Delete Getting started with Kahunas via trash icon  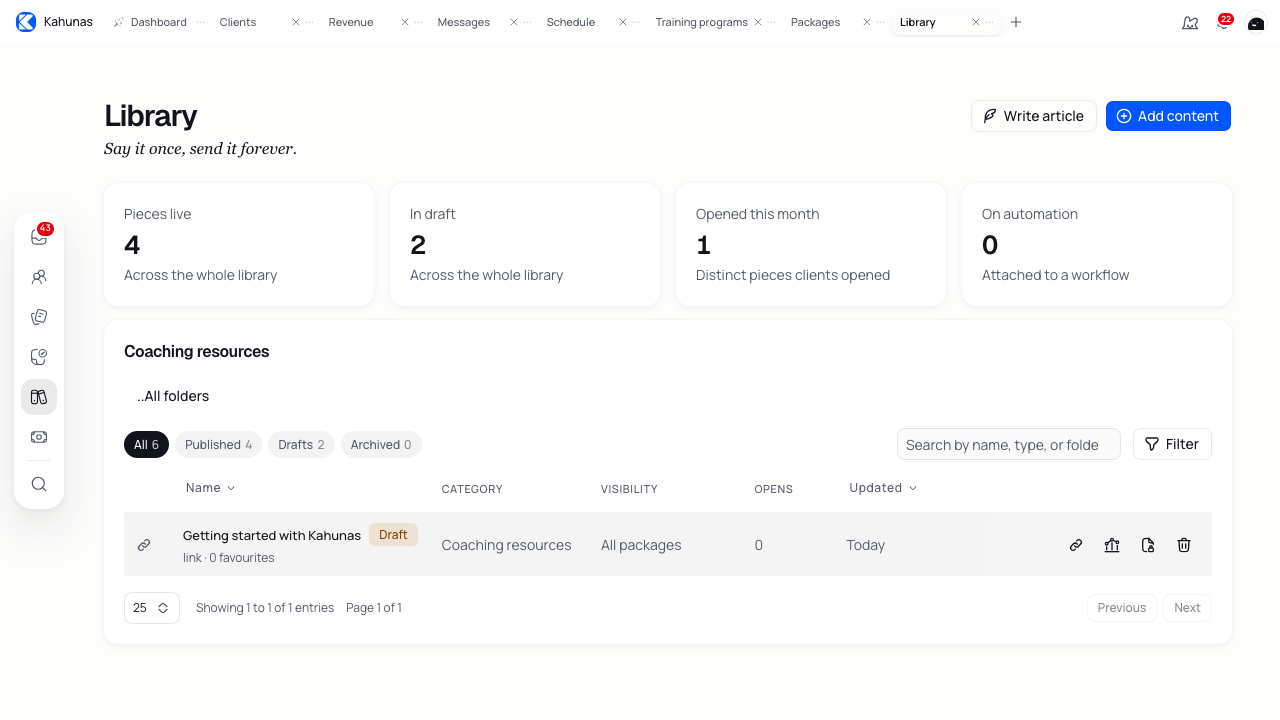coord(1184,545)
